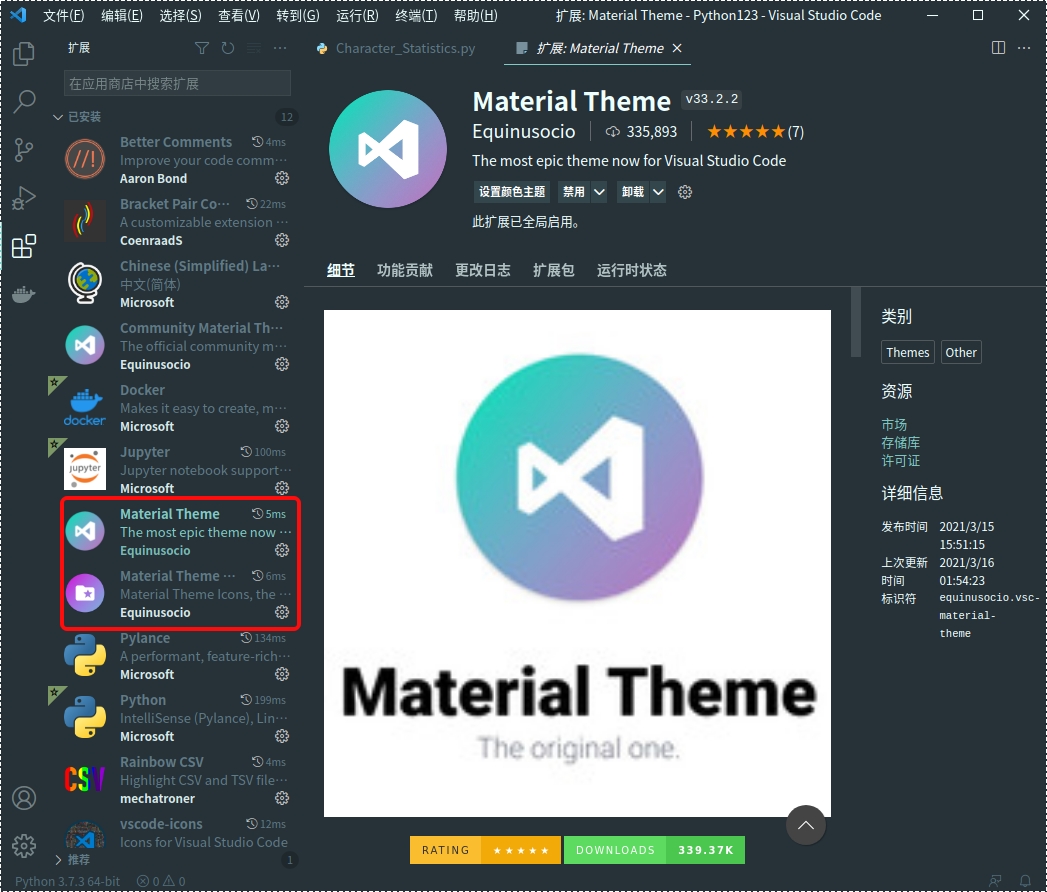Screen dimensions: 1047x892
Task: Close the Material Theme extension tab
Action: coord(677,48)
